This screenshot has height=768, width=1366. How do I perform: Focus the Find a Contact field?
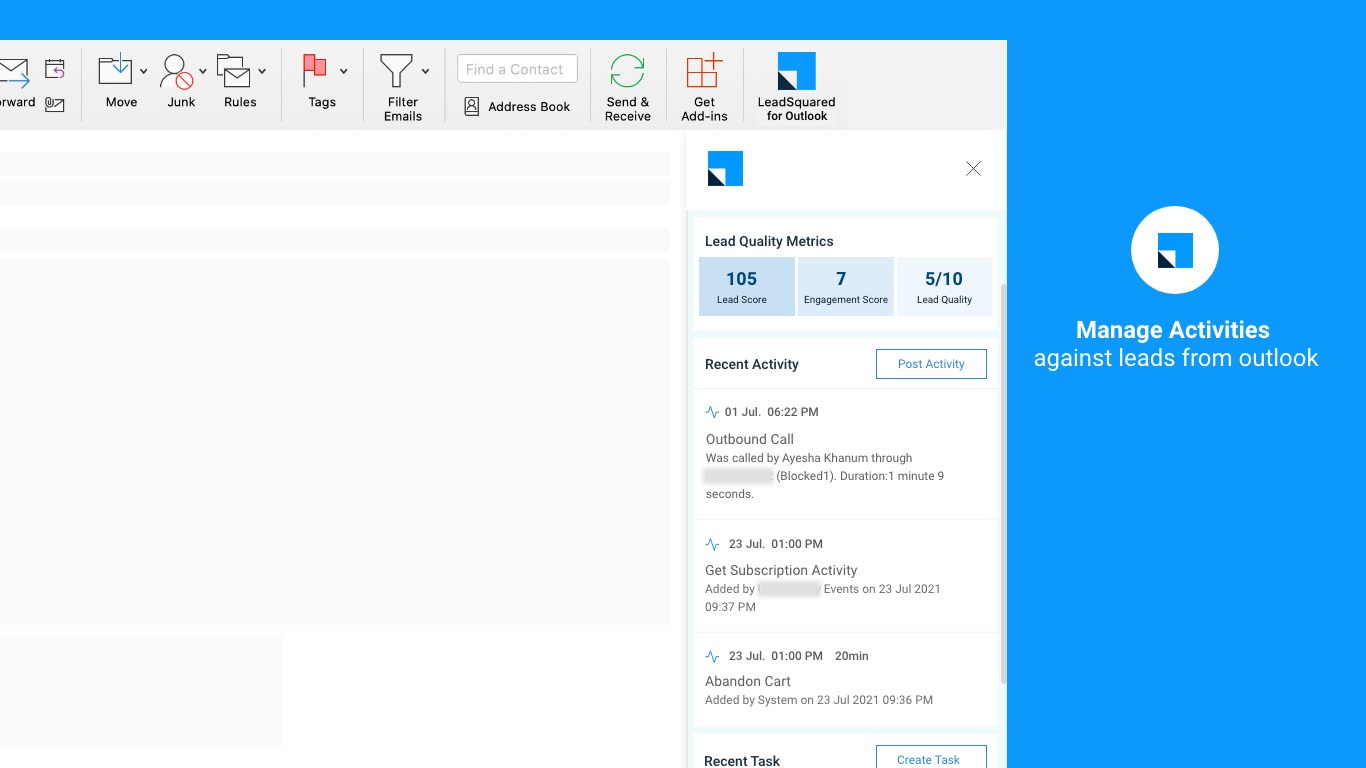(517, 69)
